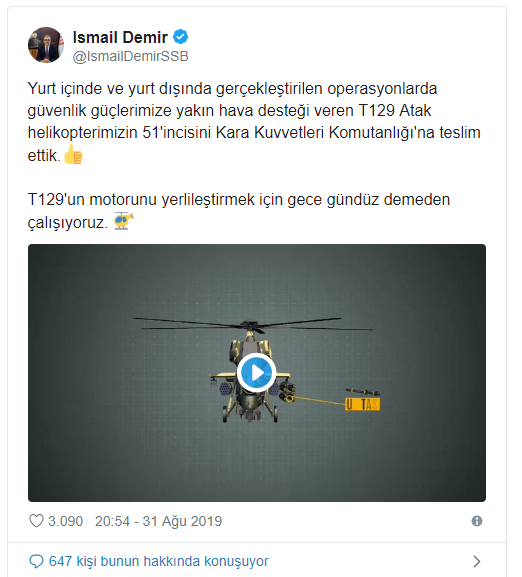Like the tweet with heart icon
Viewport: 522px width, 577px height.
36,521
